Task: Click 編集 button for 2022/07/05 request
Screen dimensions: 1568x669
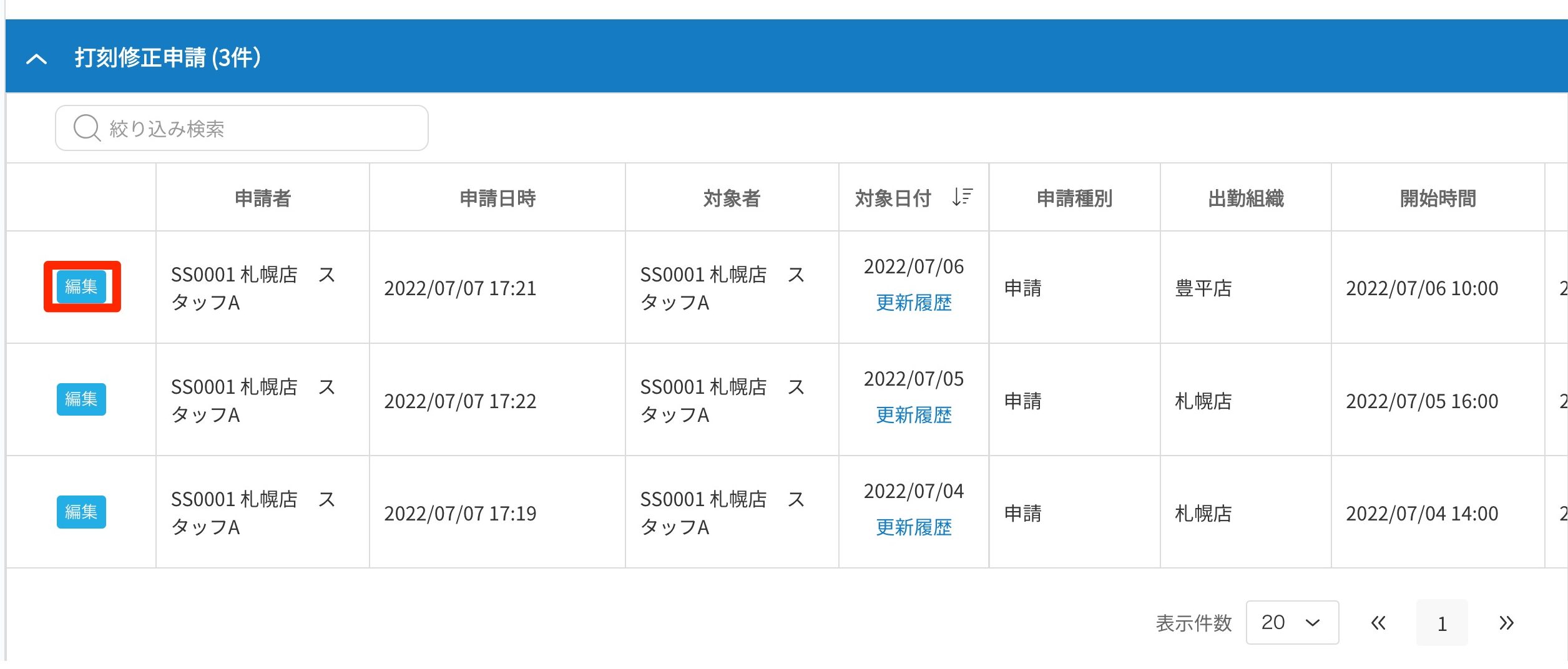Action: [81, 399]
